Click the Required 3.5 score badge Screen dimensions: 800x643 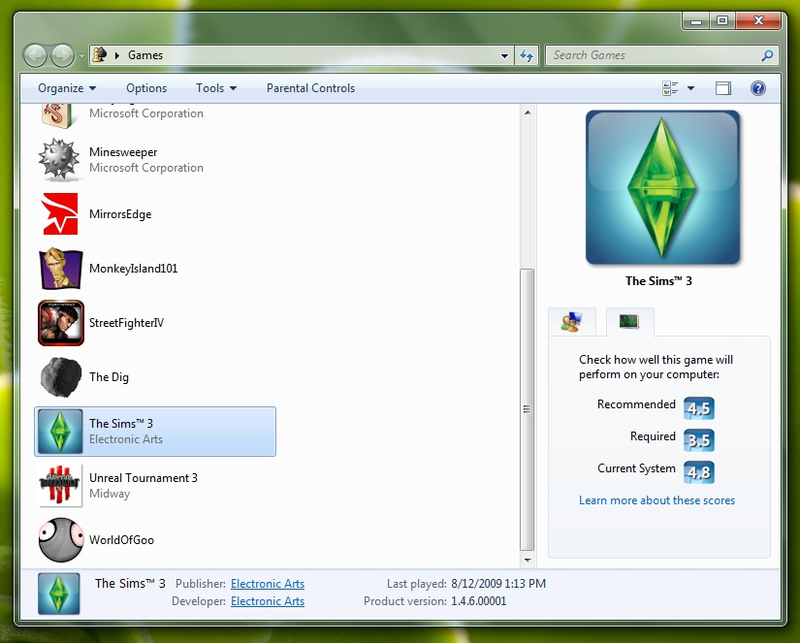pos(698,440)
